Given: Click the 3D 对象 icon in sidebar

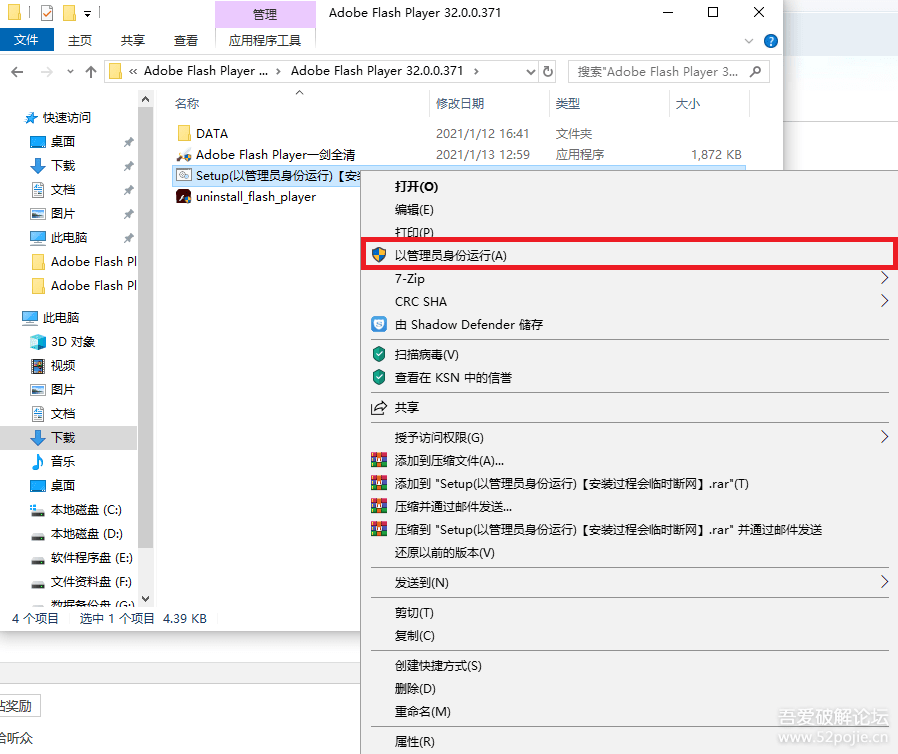Looking at the screenshot, I should click(x=38, y=342).
